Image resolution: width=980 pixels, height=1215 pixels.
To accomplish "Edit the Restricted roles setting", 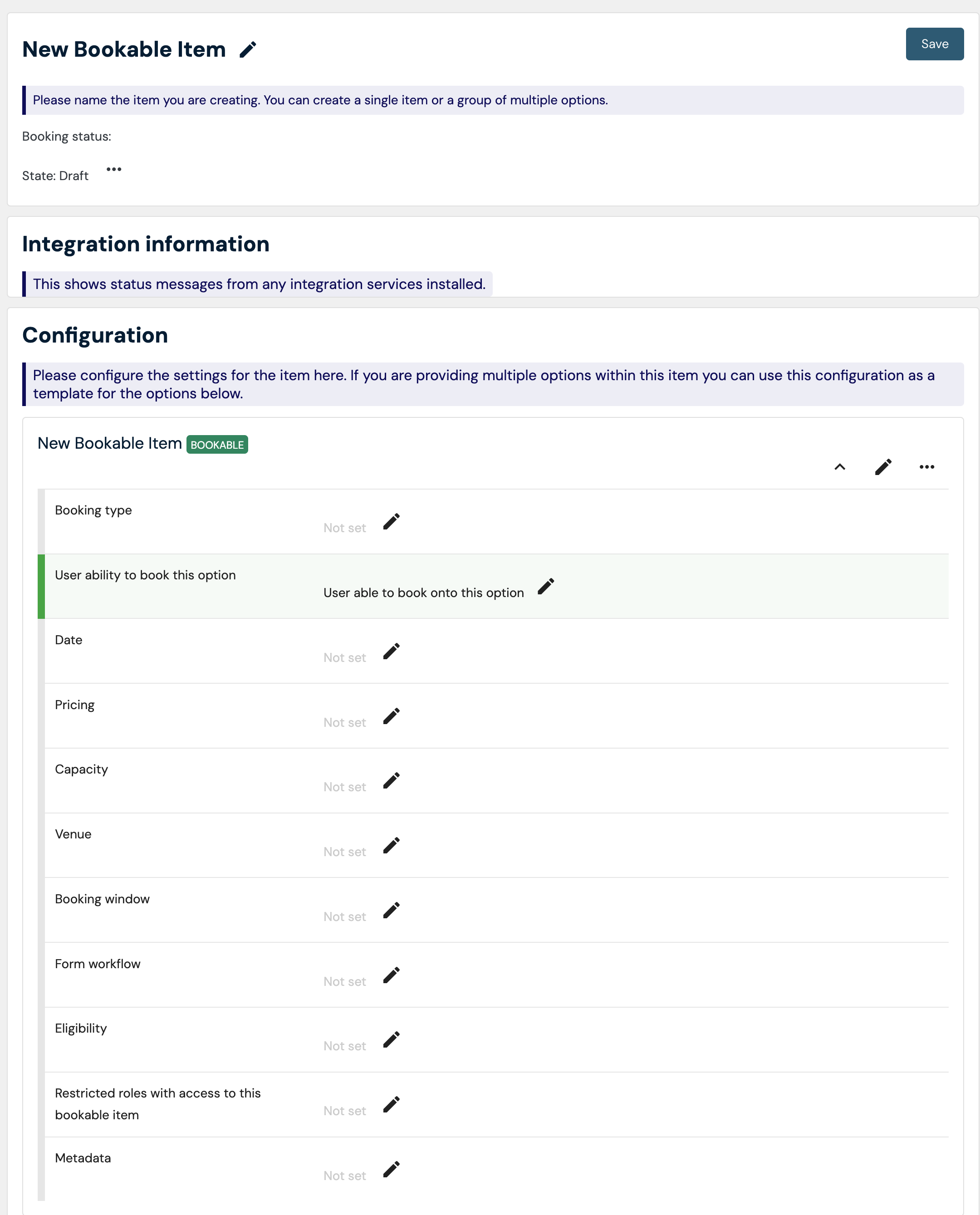I will (x=391, y=1105).
